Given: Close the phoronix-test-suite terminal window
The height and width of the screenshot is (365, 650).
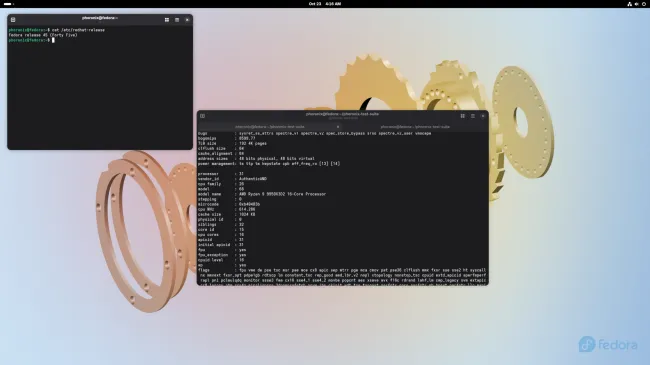Looking at the screenshot, I should [x=483, y=116].
